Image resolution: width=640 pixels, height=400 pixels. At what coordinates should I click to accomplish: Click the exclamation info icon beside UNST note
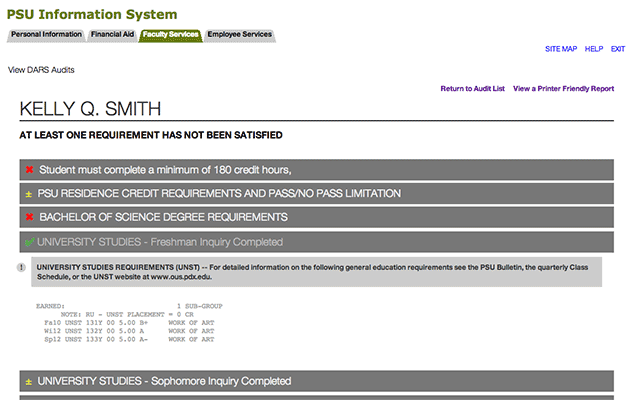point(21,267)
